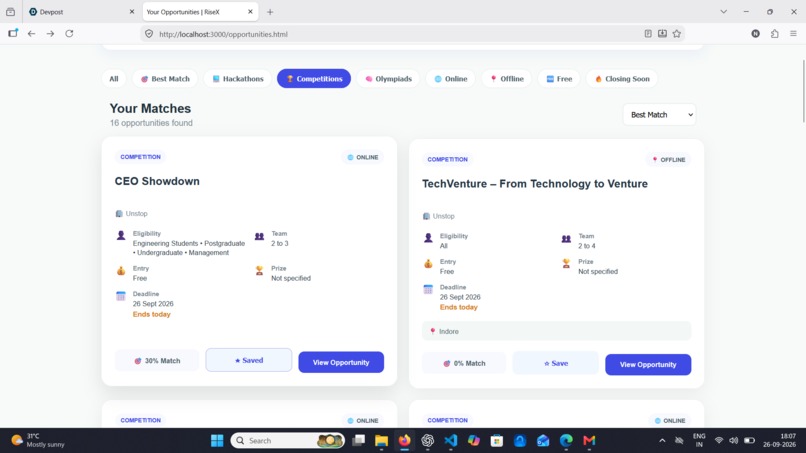Go back to previous page
The height and width of the screenshot is (453, 806).
tap(31, 33)
